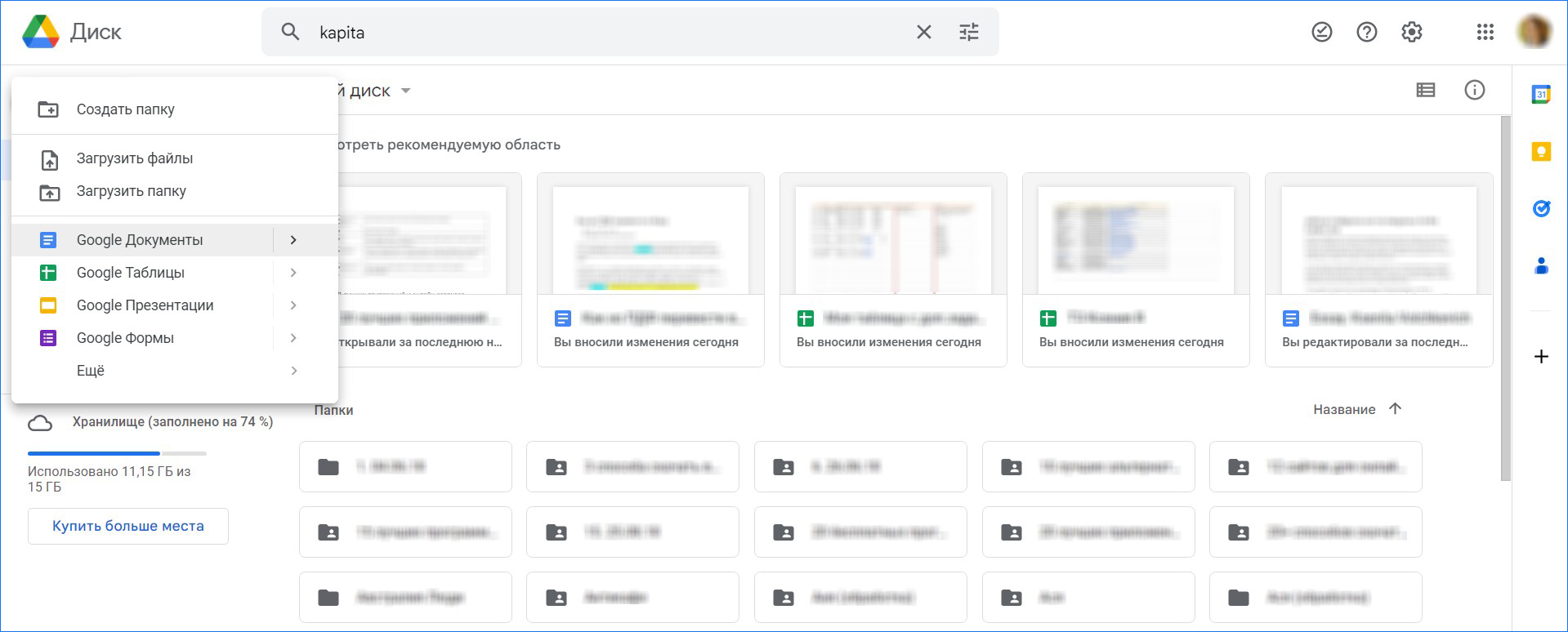Select Загрузить папку menu item
This screenshot has height=632, width=1568.
tap(175, 191)
